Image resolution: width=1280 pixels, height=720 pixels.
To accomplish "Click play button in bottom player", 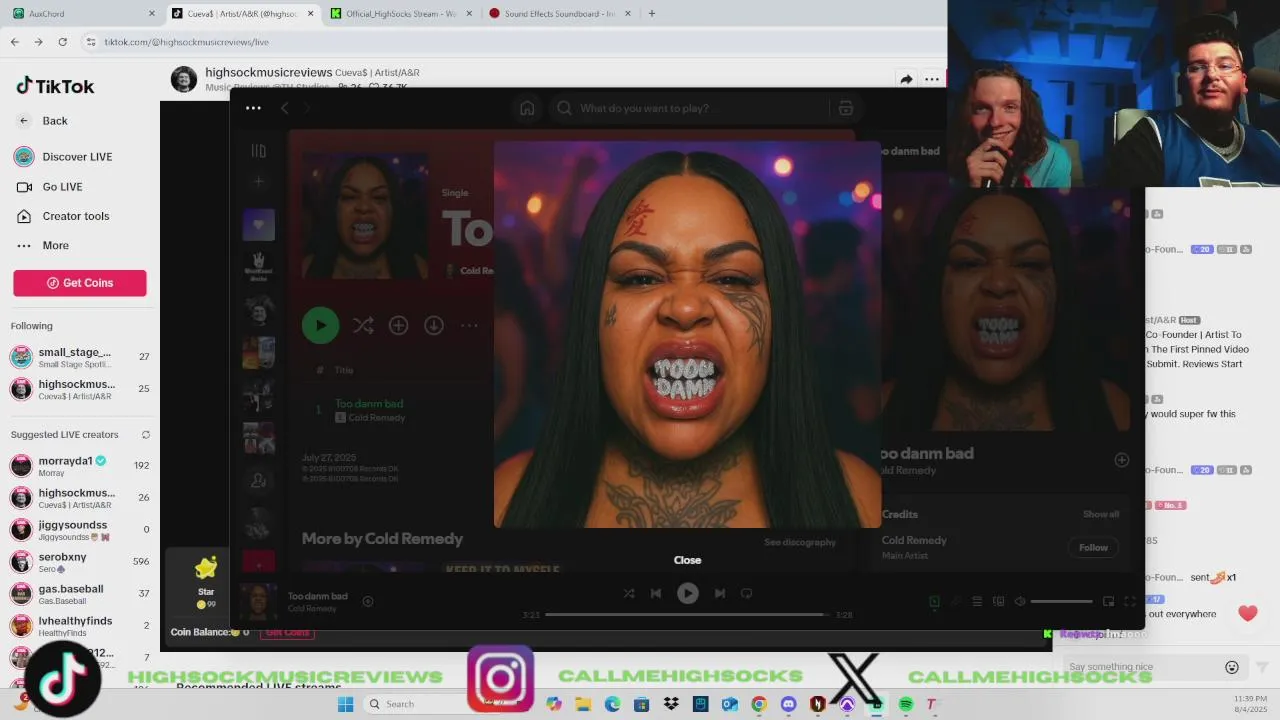I will click(687, 593).
